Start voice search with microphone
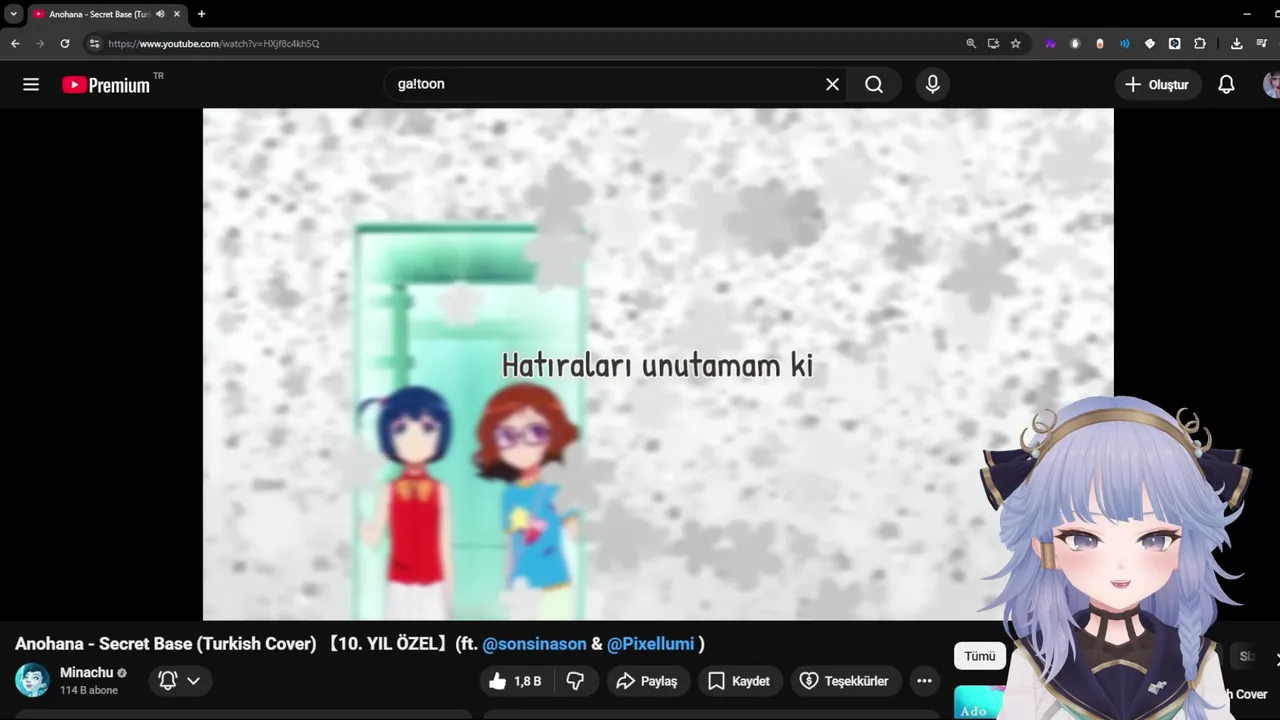The width and height of the screenshot is (1280, 720). [x=933, y=85]
